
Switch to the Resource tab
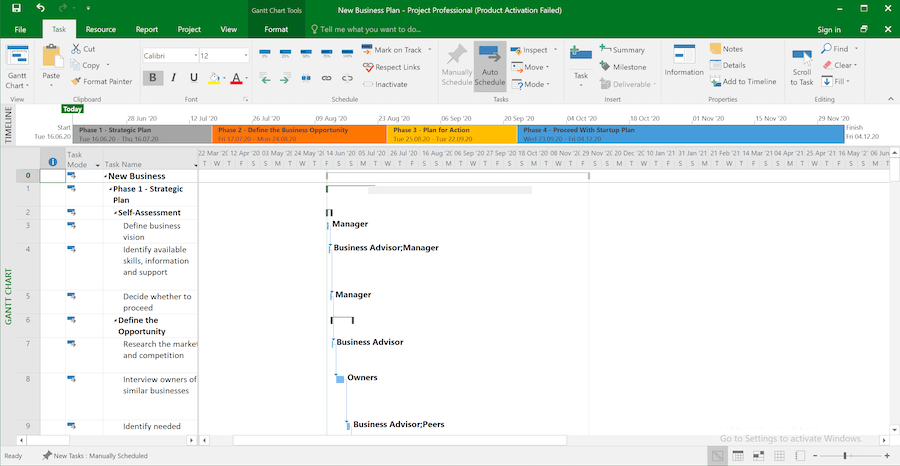coord(100,29)
